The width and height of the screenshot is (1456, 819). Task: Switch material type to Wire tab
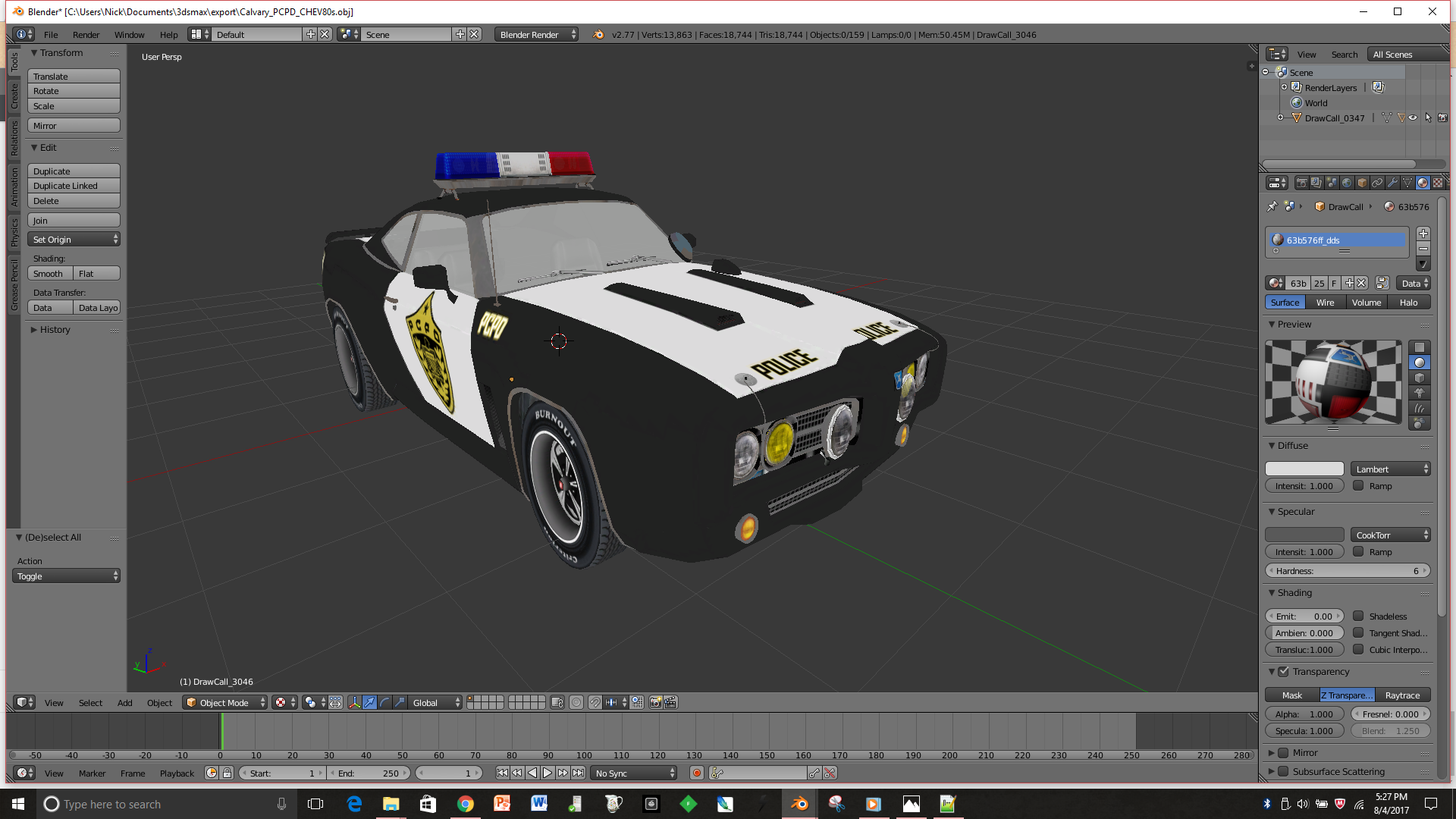pyautogui.click(x=1325, y=303)
